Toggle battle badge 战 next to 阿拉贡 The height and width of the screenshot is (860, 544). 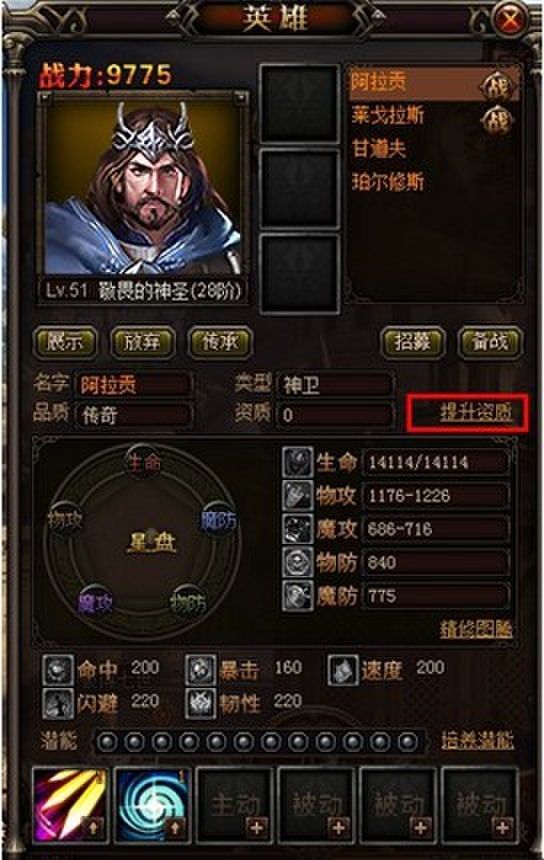click(496, 86)
